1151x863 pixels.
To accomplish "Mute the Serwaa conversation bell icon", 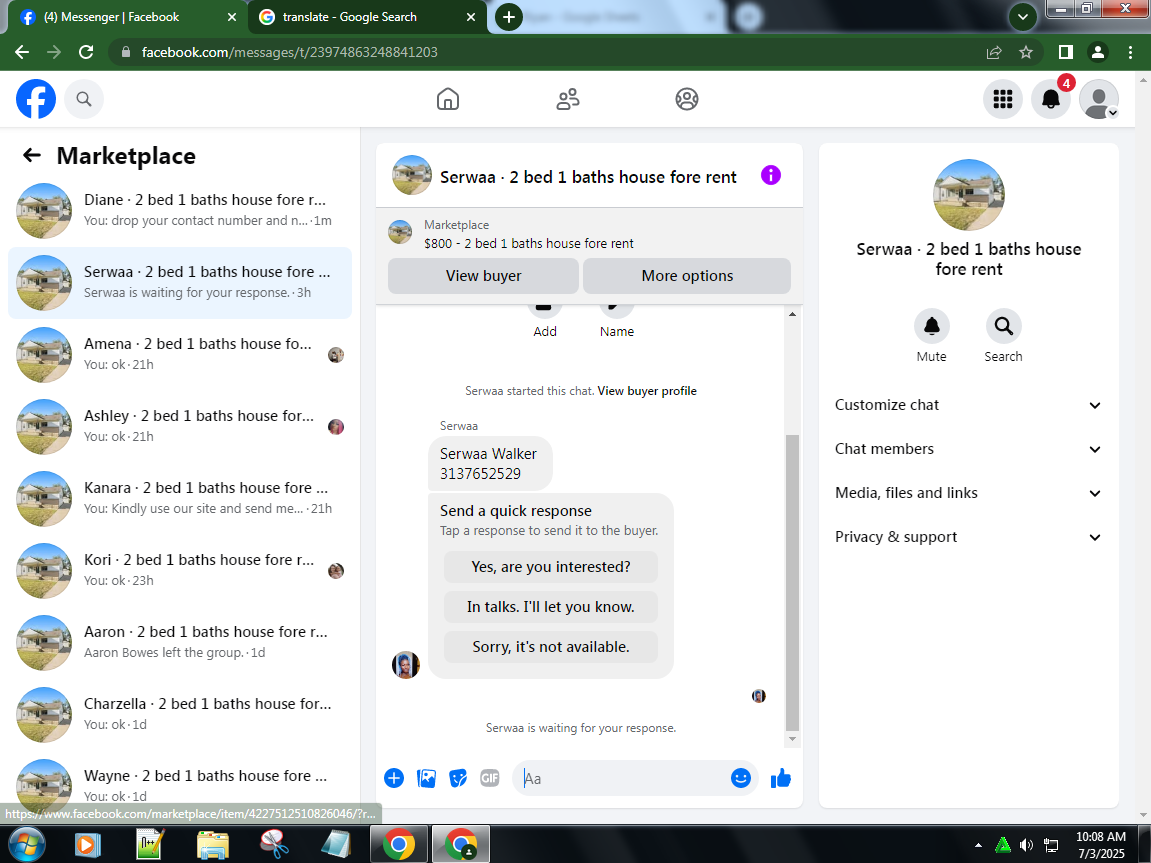I will coord(932,326).
